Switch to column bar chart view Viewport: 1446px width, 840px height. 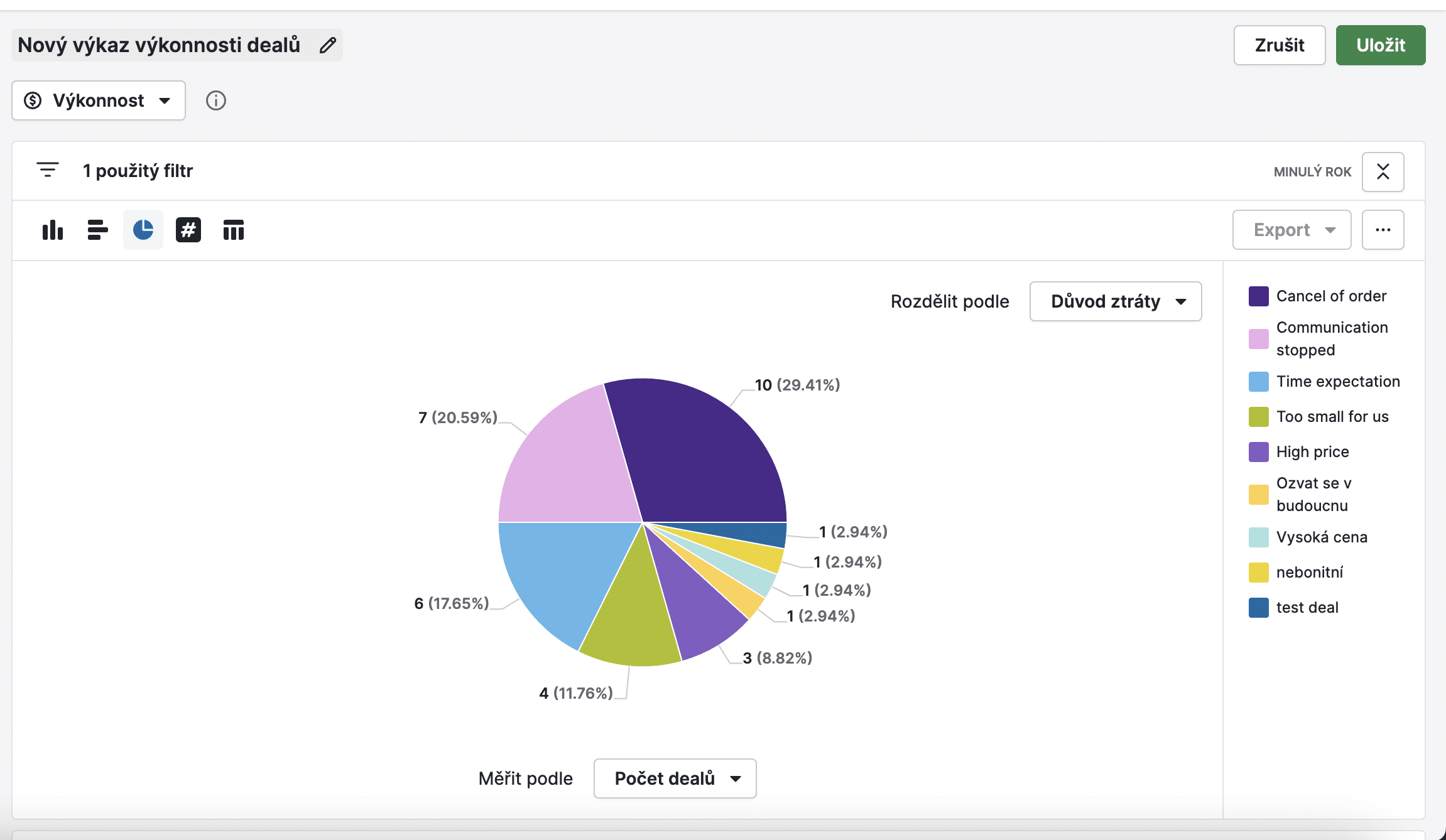pyautogui.click(x=53, y=230)
